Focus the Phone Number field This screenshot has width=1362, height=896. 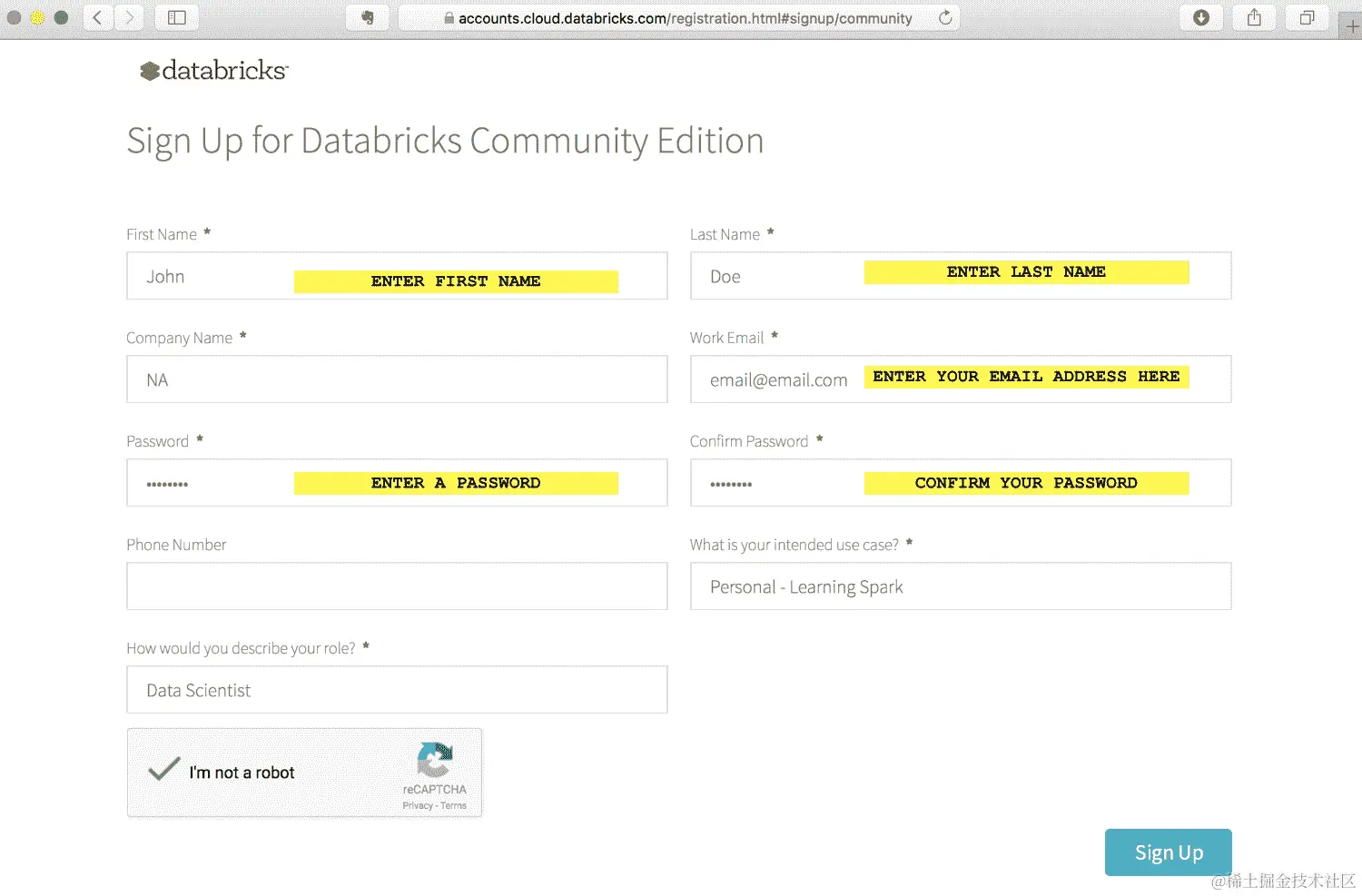point(397,586)
